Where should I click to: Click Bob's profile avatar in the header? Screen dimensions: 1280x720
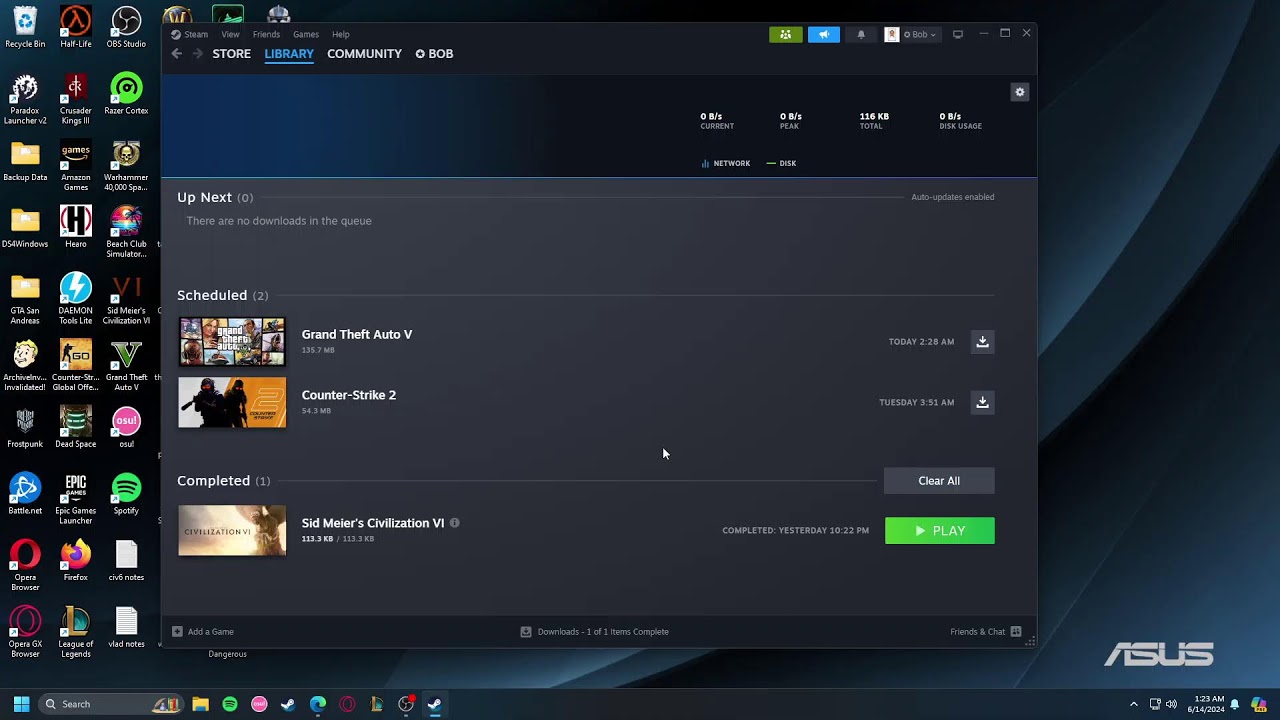pyautogui.click(x=892, y=34)
